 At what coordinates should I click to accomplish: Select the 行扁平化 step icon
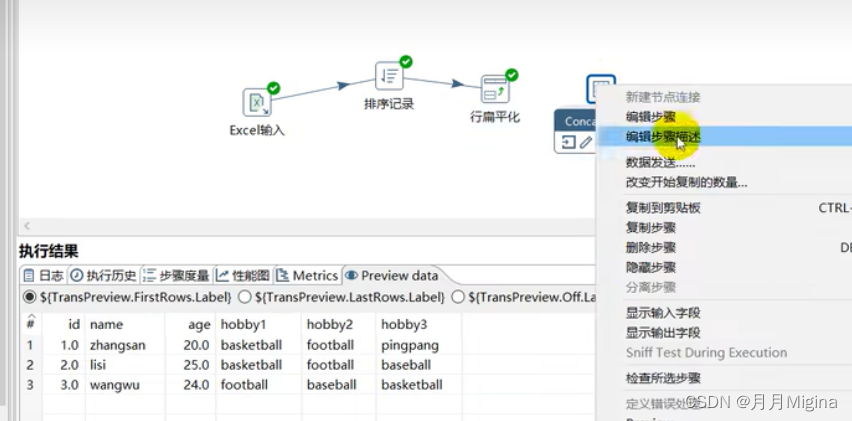(x=495, y=89)
